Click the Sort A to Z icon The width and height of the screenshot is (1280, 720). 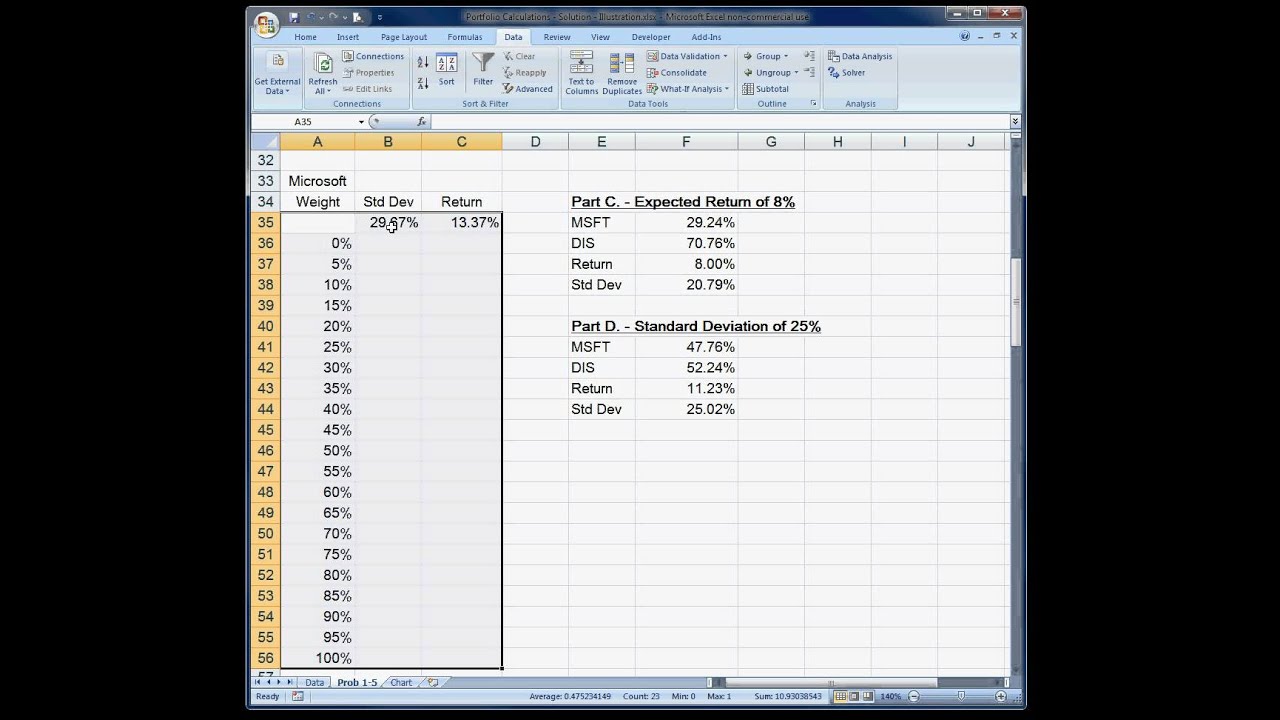pyautogui.click(x=423, y=63)
